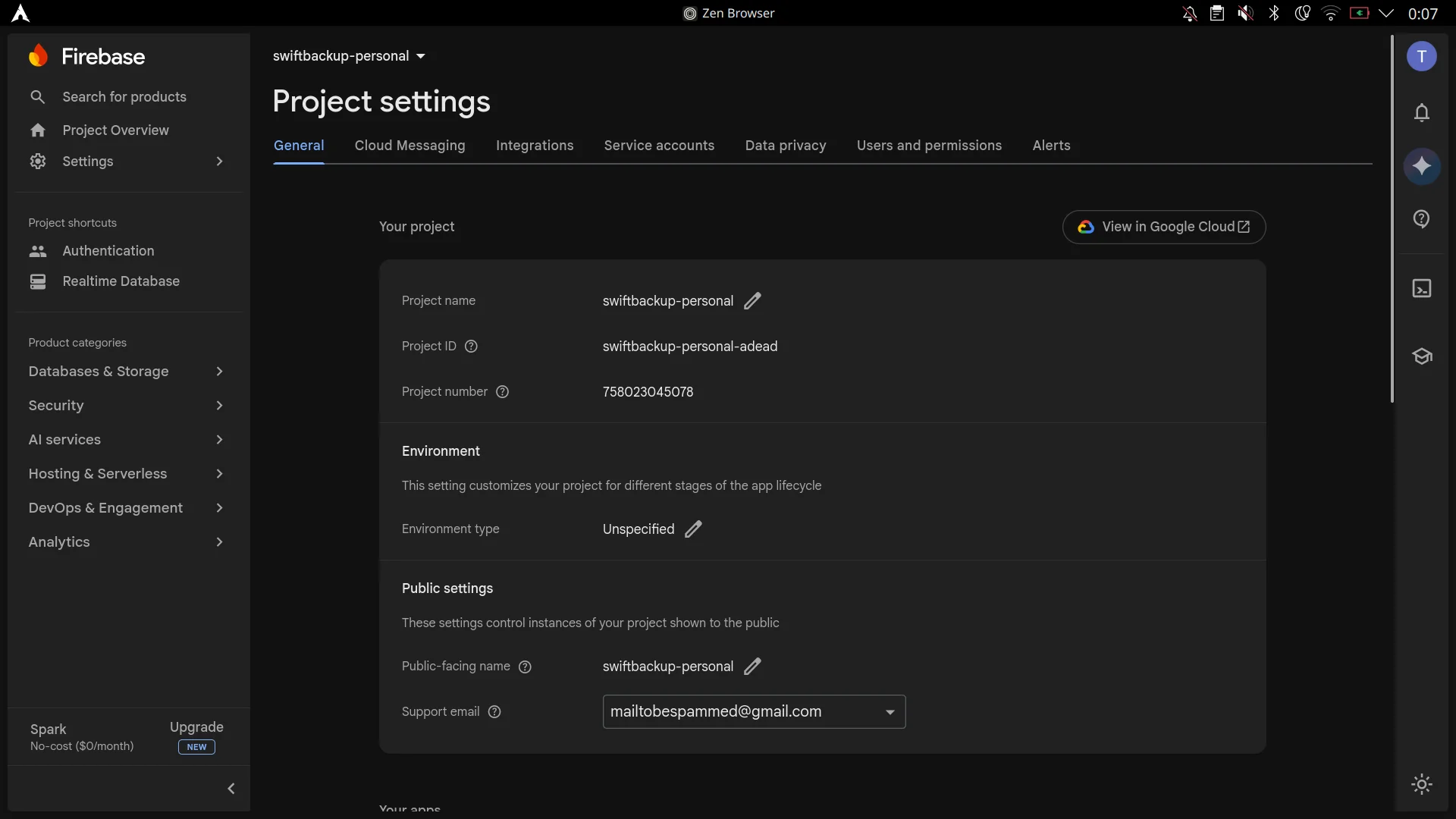This screenshot has width=1456, height=819.
Task: Click the Wi-Fi icon in system tray
Action: [x=1331, y=14]
